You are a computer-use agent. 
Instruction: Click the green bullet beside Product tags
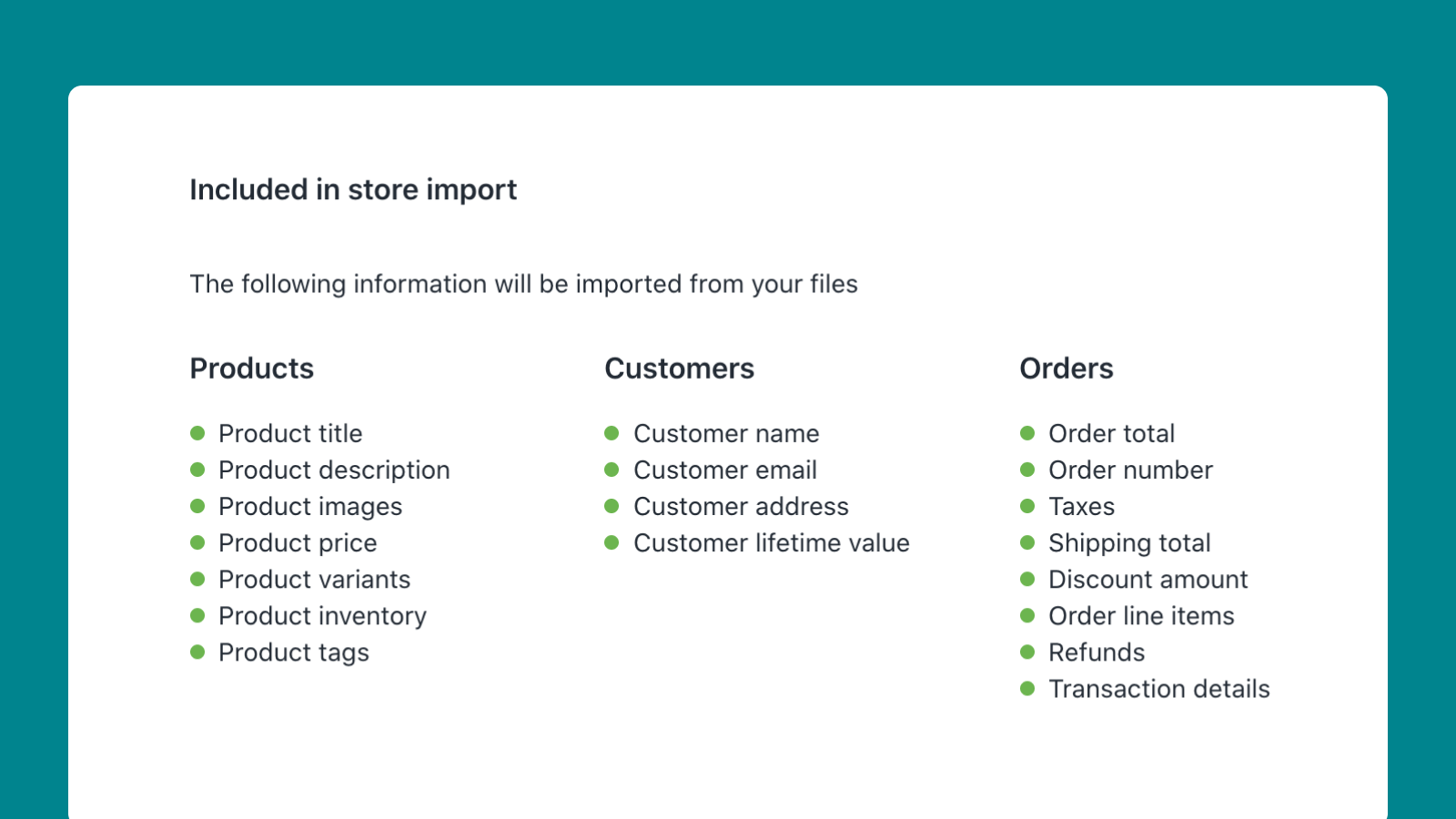point(198,652)
